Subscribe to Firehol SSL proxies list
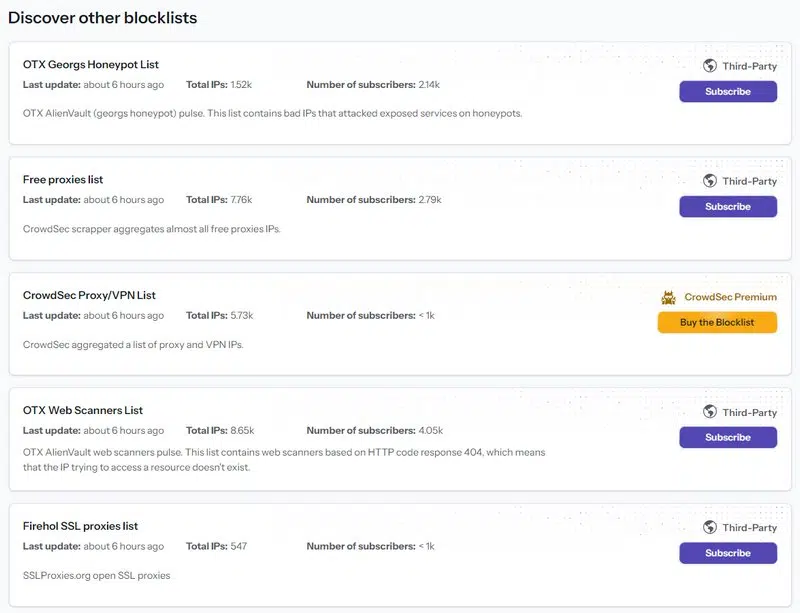 click(727, 553)
